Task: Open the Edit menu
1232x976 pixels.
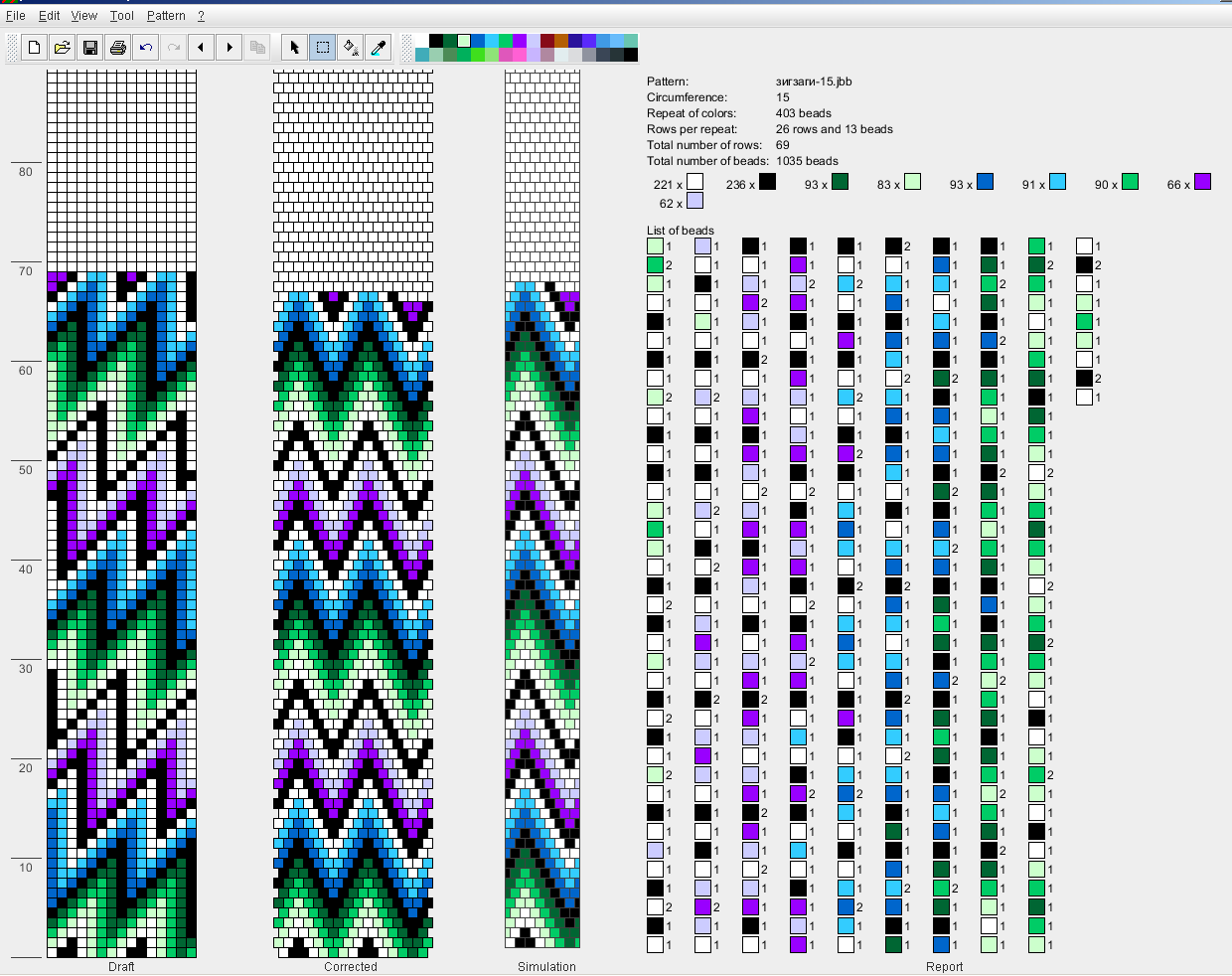Action: 49,16
